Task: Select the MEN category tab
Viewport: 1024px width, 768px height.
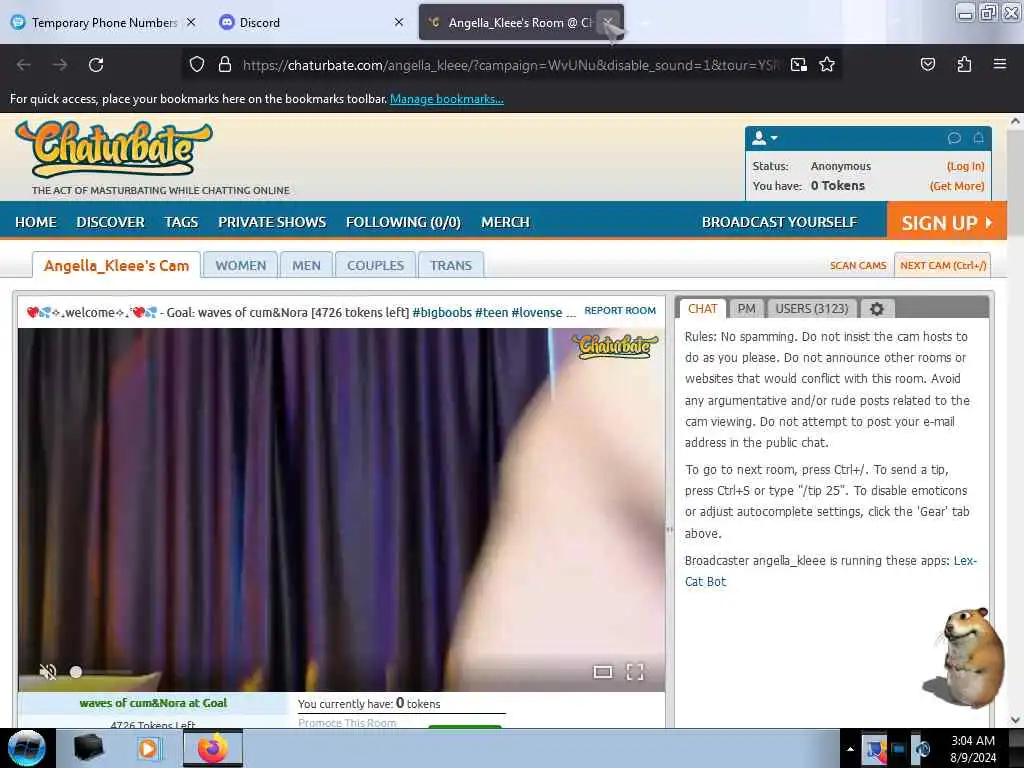Action: coord(306,265)
